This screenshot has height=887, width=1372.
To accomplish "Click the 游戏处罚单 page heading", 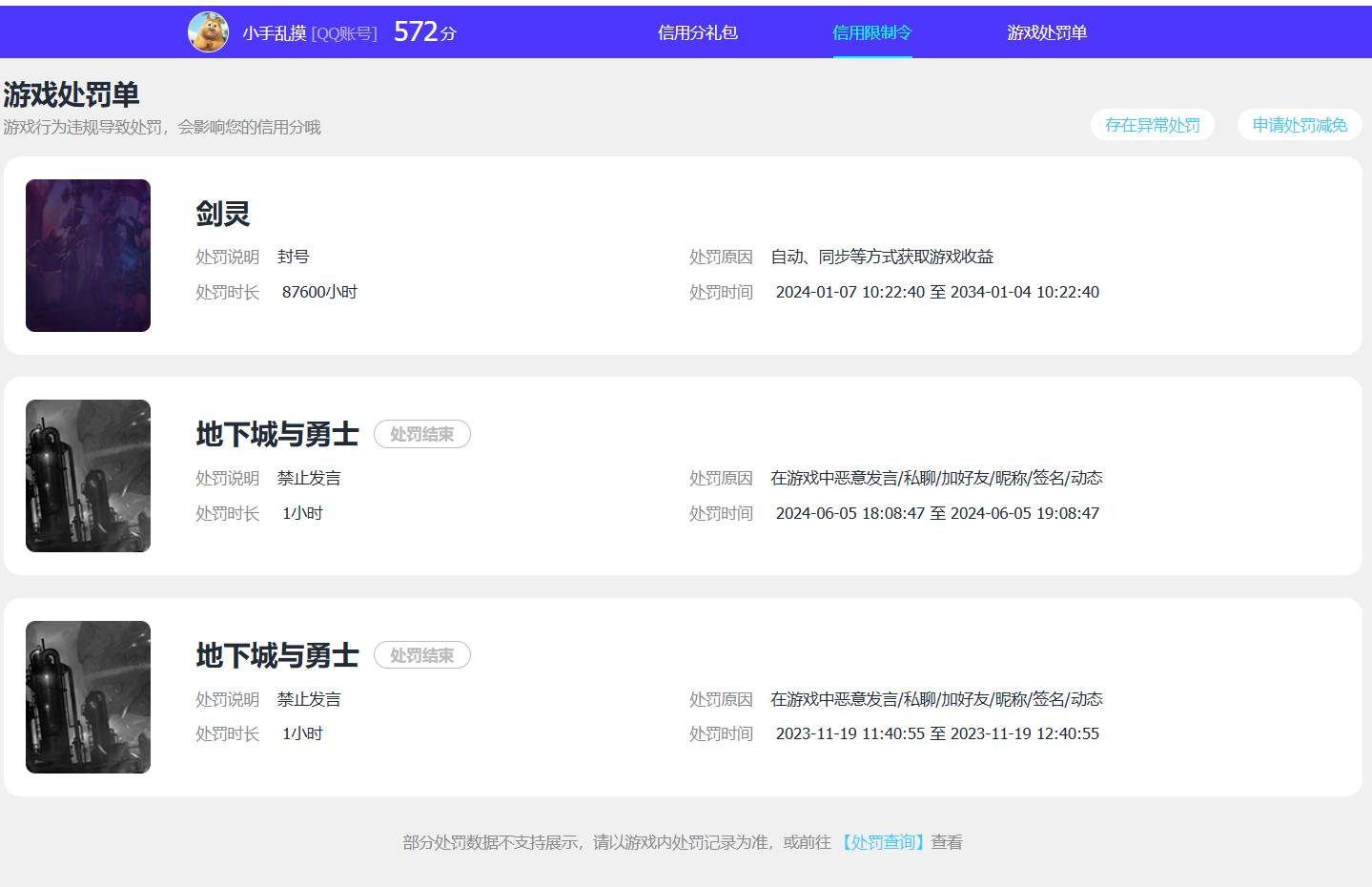I will point(72,95).
